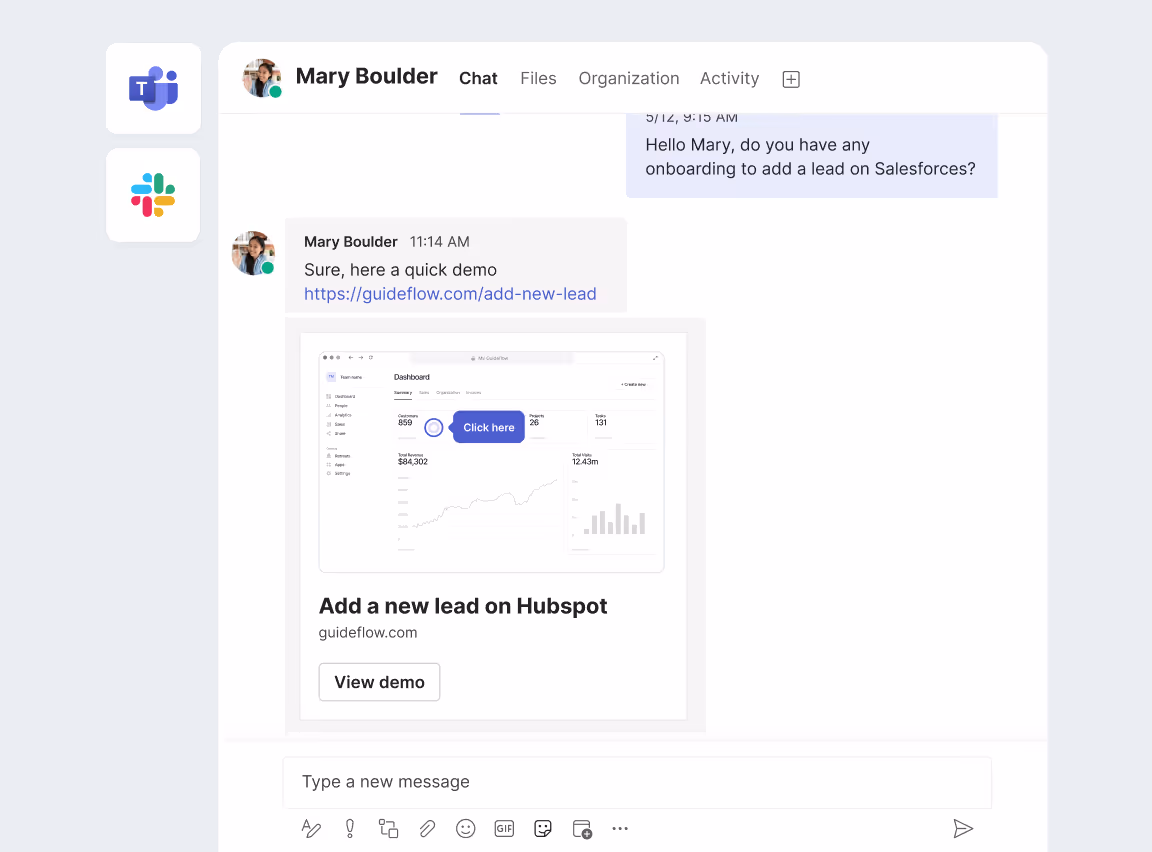The height and width of the screenshot is (852, 1152).
Task: Switch to the Files tab
Action: pos(539,79)
